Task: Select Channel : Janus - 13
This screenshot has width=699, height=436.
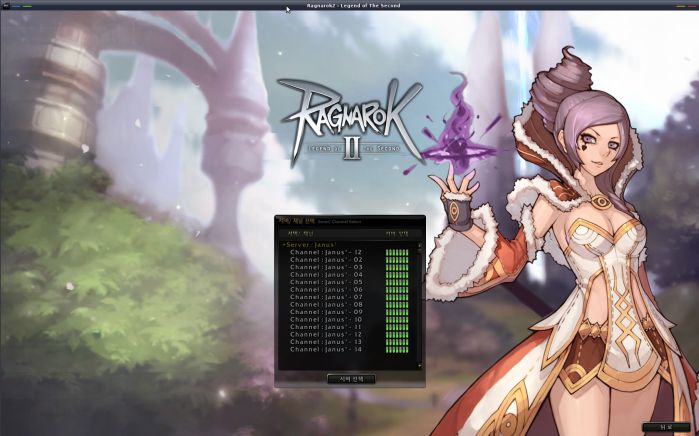Action: tap(326, 342)
